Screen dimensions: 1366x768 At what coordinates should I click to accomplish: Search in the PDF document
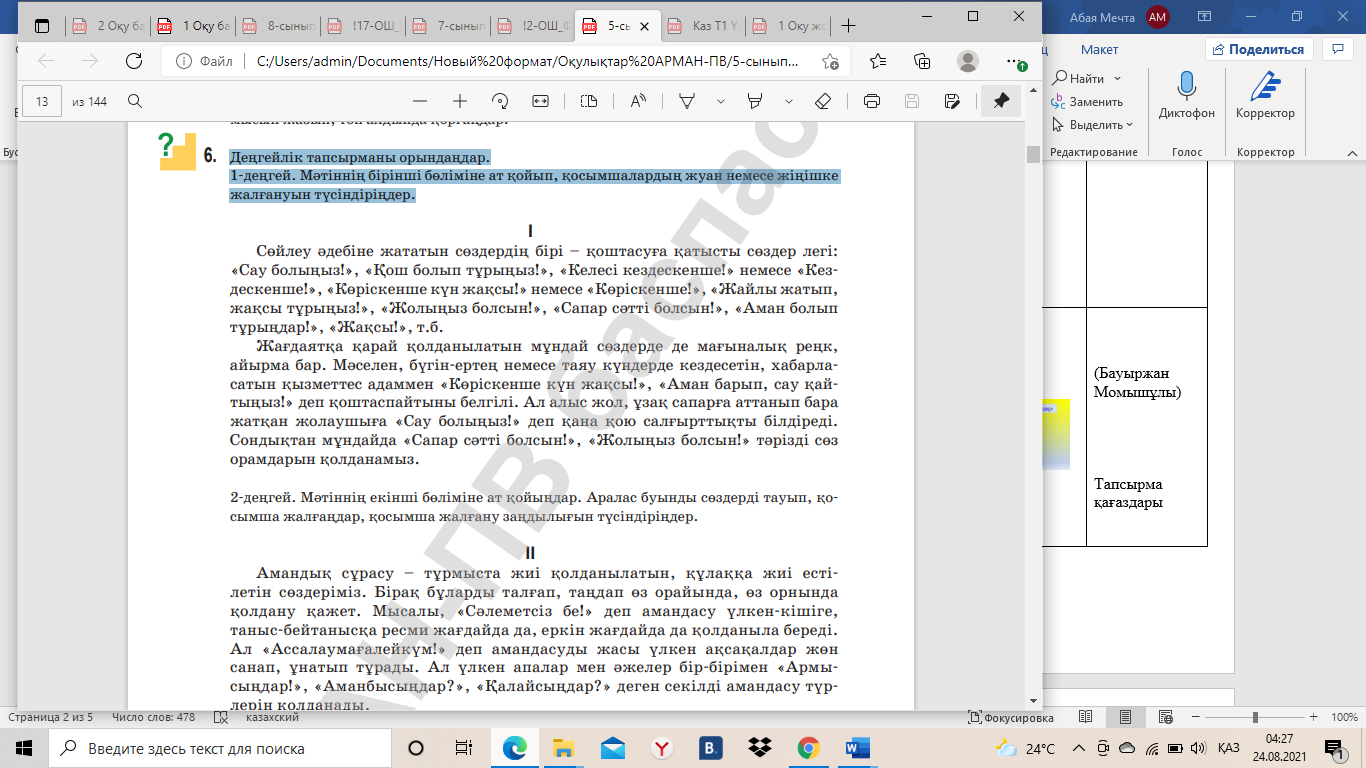click(135, 101)
